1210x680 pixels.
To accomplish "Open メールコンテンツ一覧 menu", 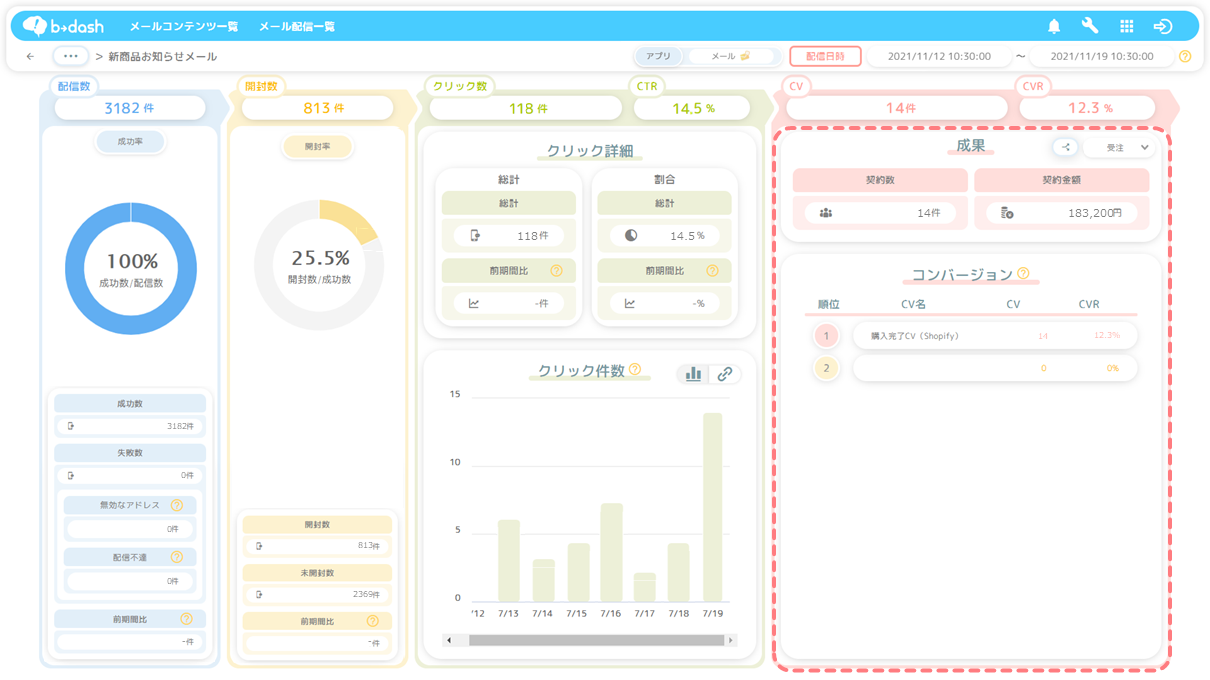I will (x=184, y=27).
